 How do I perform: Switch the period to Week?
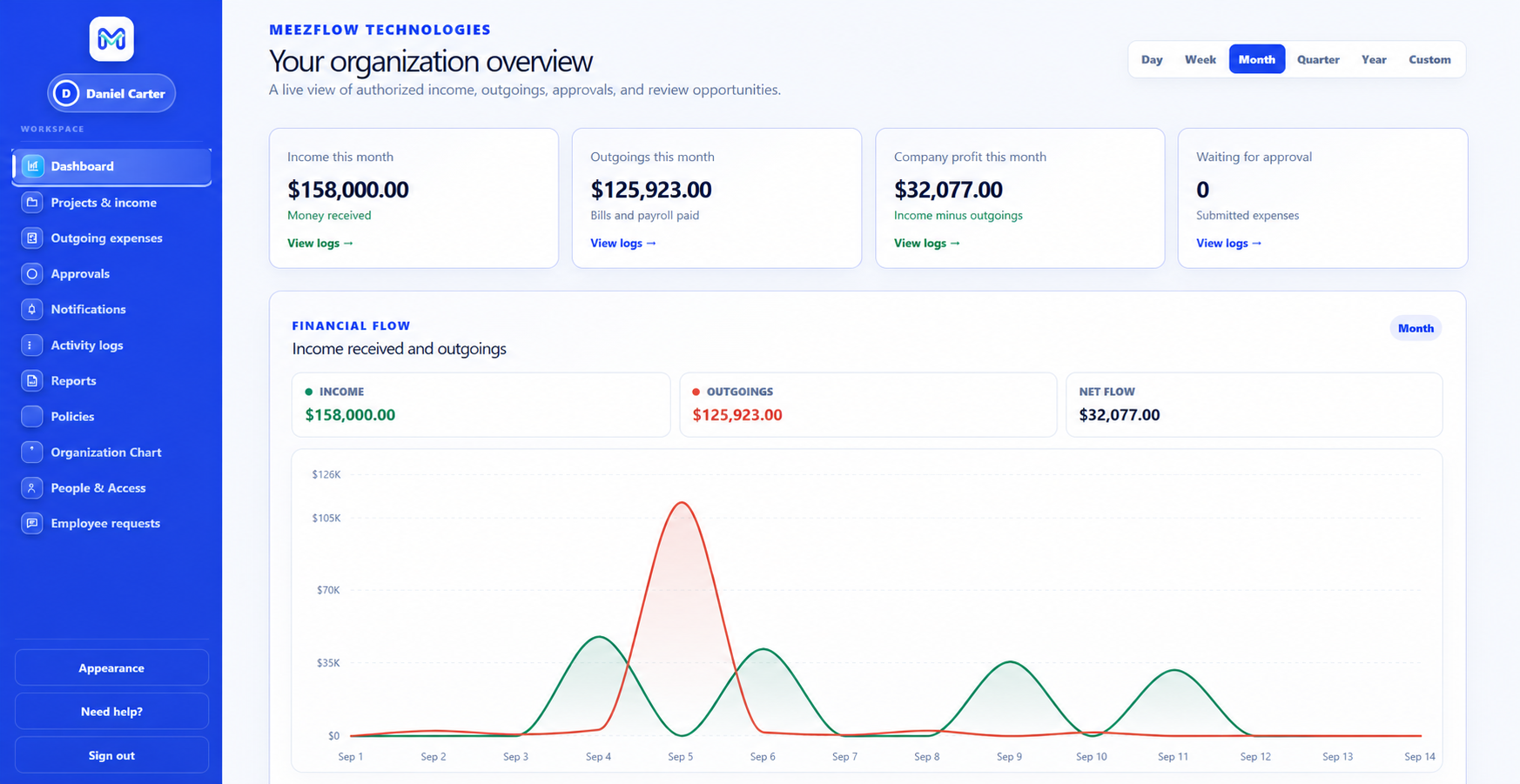(1200, 59)
